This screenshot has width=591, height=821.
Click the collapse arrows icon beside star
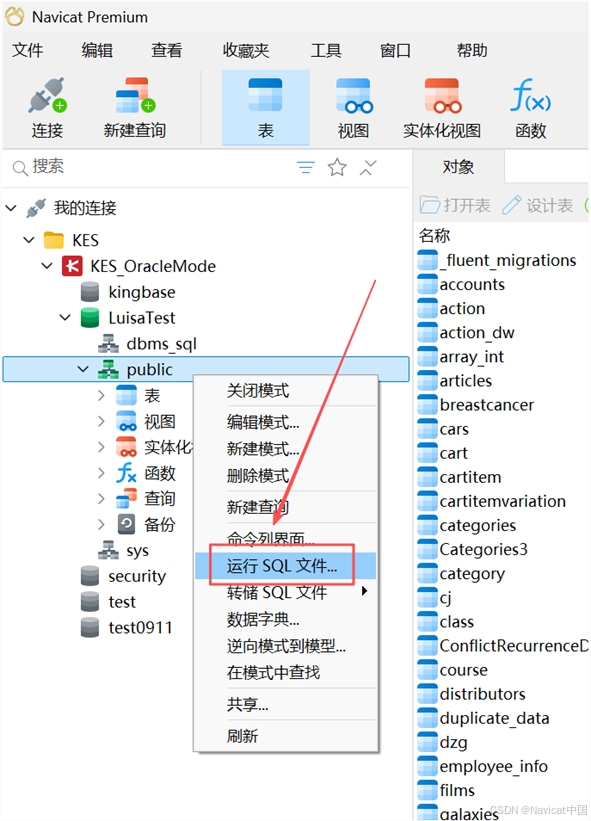click(x=368, y=168)
